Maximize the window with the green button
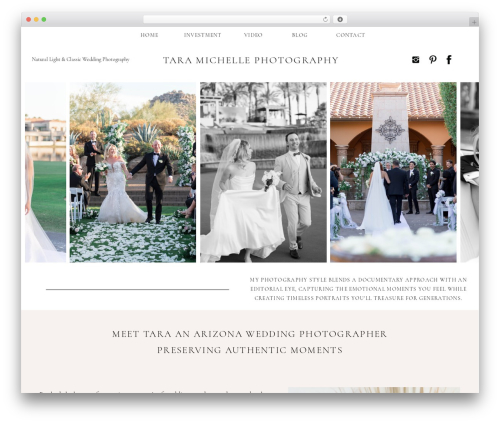The width and height of the screenshot is (500, 423). (x=44, y=20)
